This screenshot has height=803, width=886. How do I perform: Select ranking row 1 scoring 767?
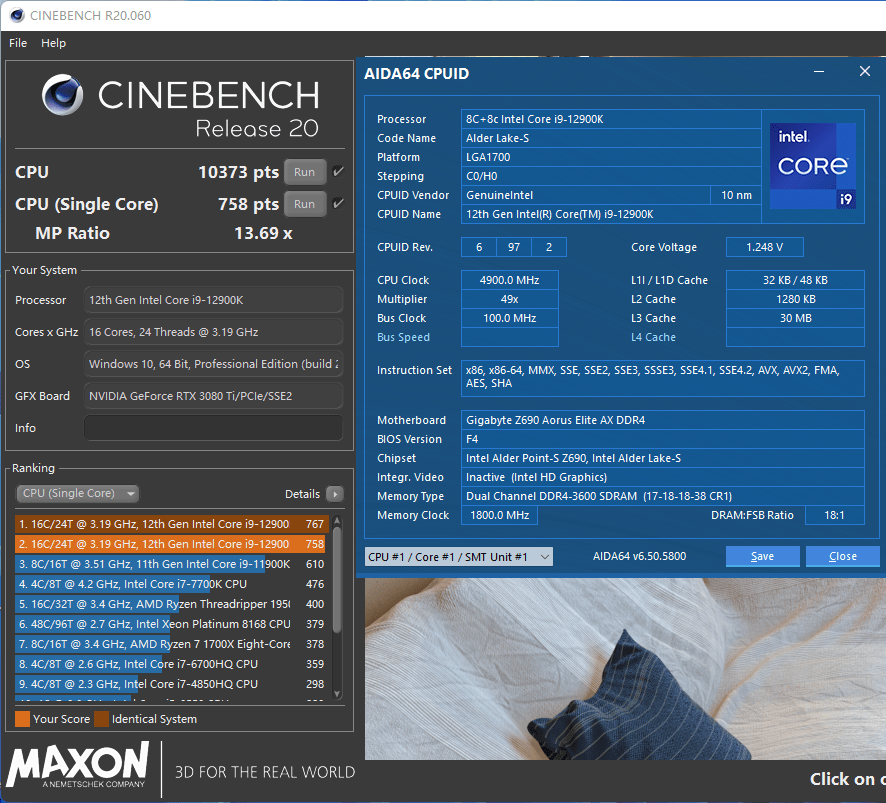coord(171,524)
